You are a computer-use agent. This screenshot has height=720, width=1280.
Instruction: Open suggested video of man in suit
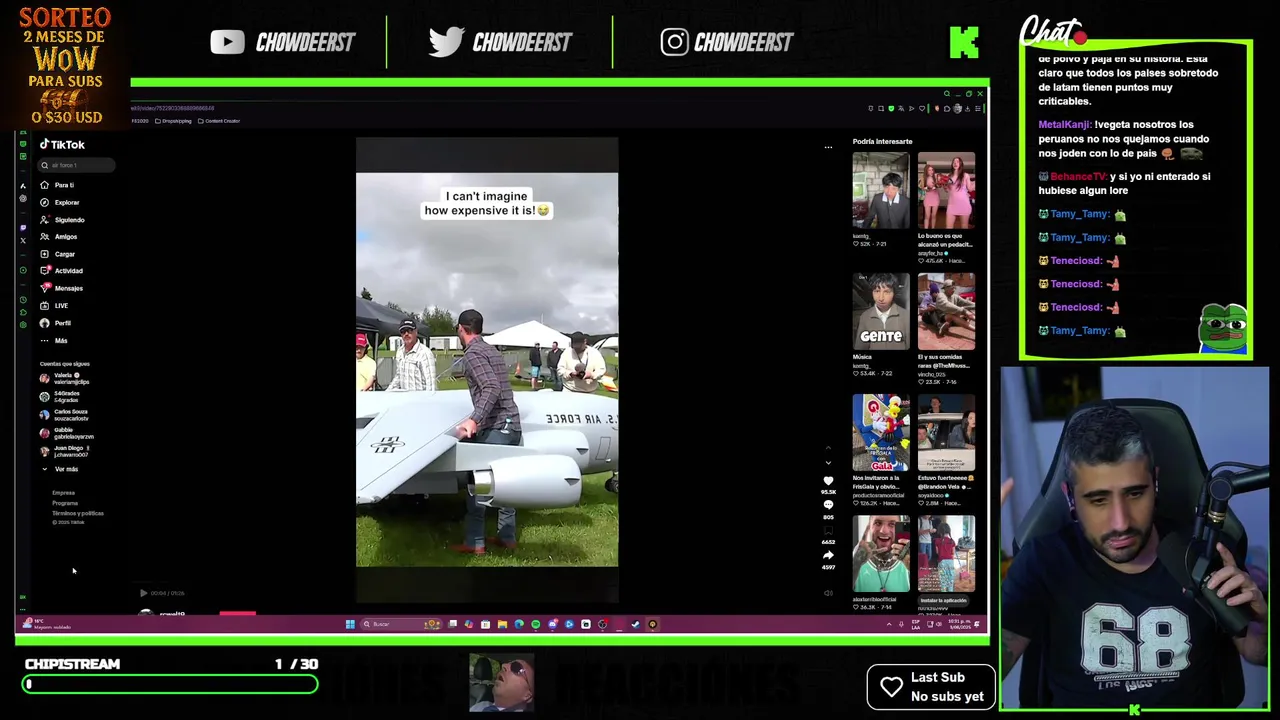coord(881,190)
